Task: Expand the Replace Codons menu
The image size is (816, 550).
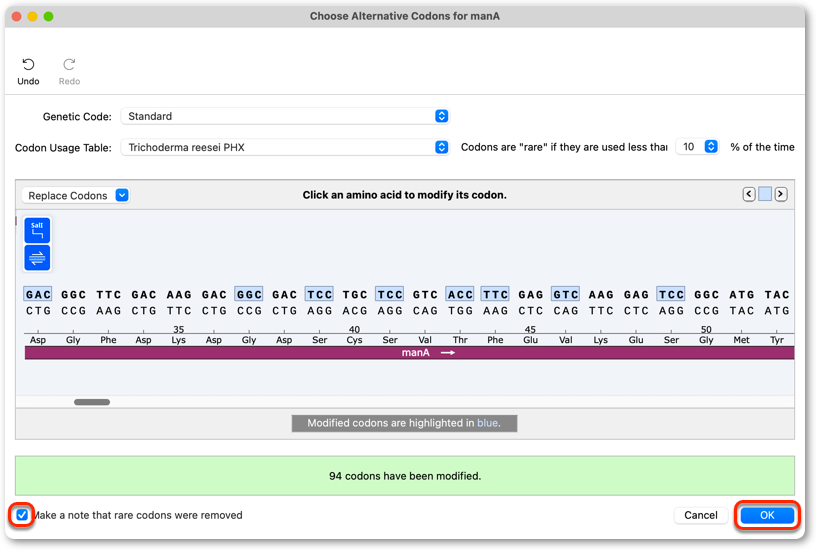Action: tap(75, 196)
